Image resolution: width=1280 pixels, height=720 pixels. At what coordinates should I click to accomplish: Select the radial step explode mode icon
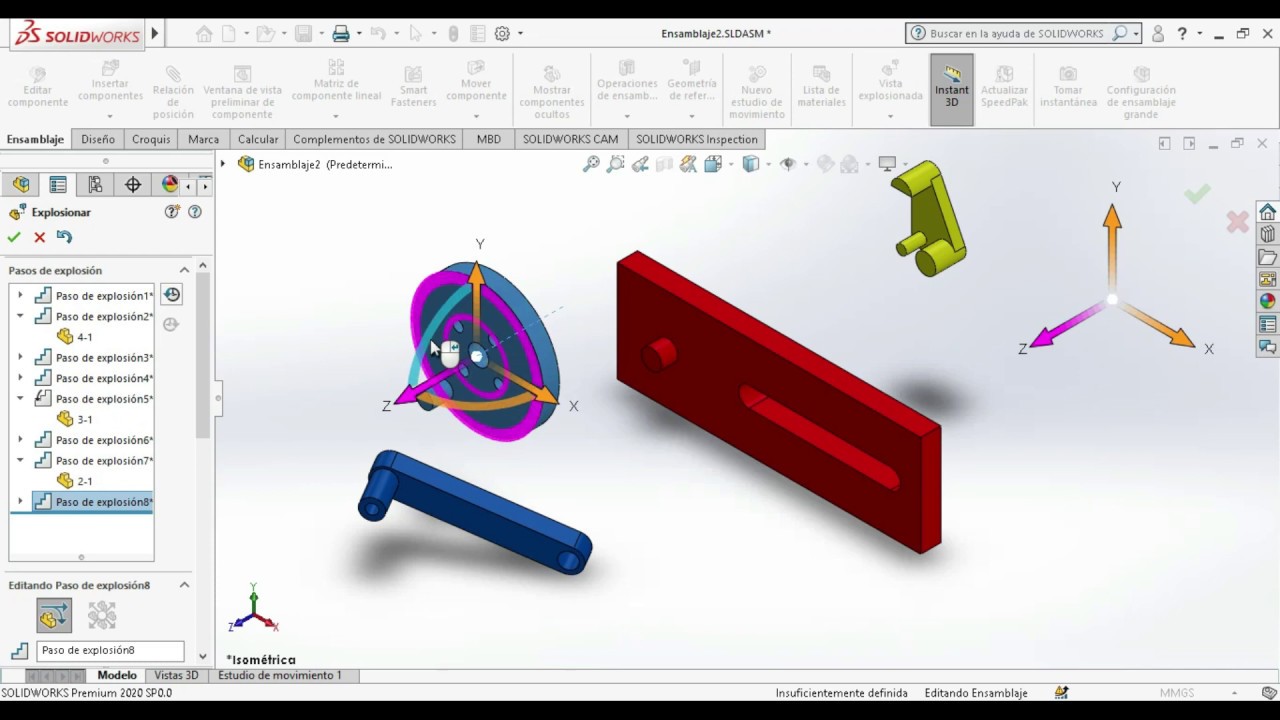click(102, 615)
